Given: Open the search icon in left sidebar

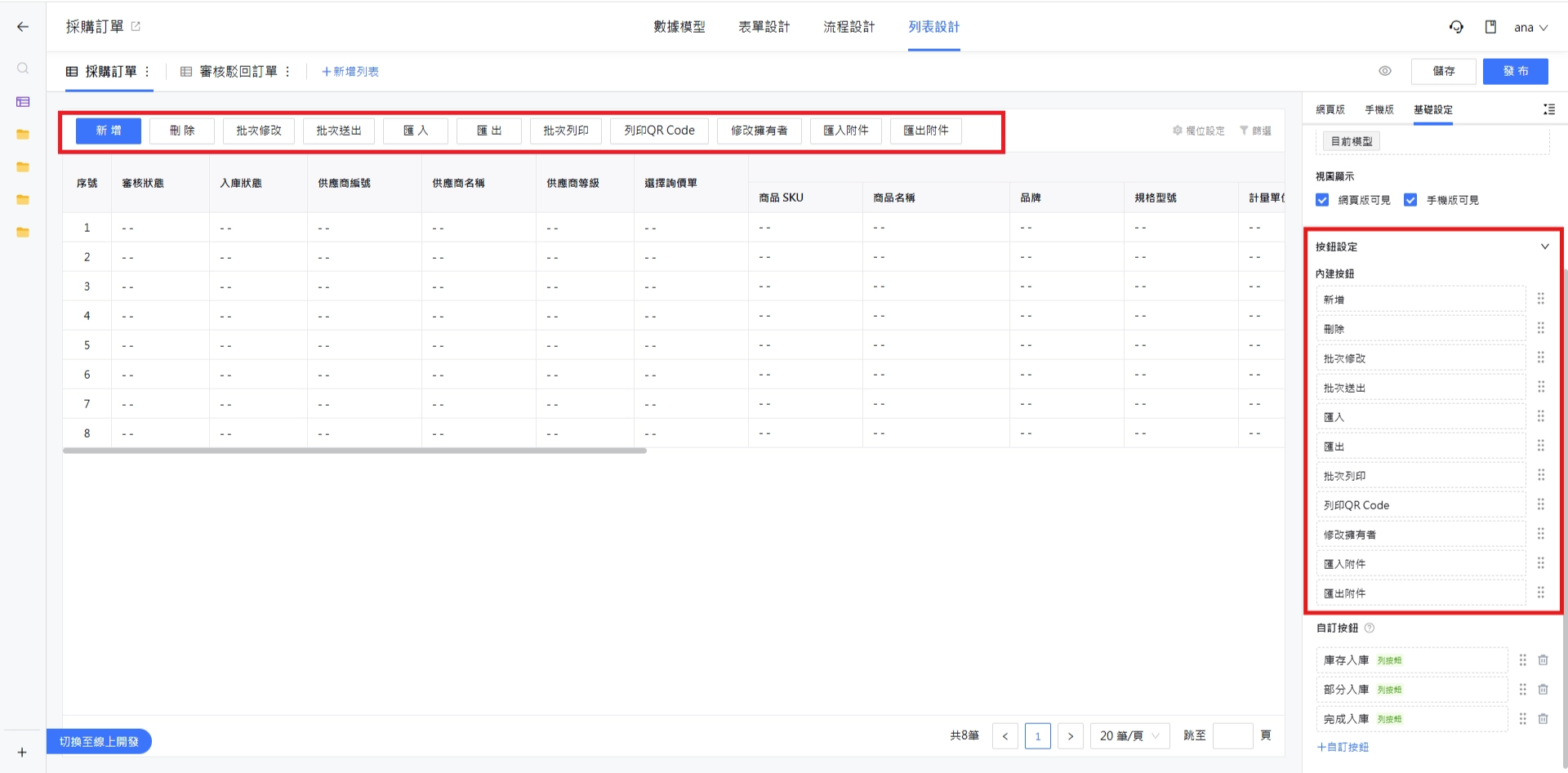Looking at the screenshot, I should [x=23, y=69].
